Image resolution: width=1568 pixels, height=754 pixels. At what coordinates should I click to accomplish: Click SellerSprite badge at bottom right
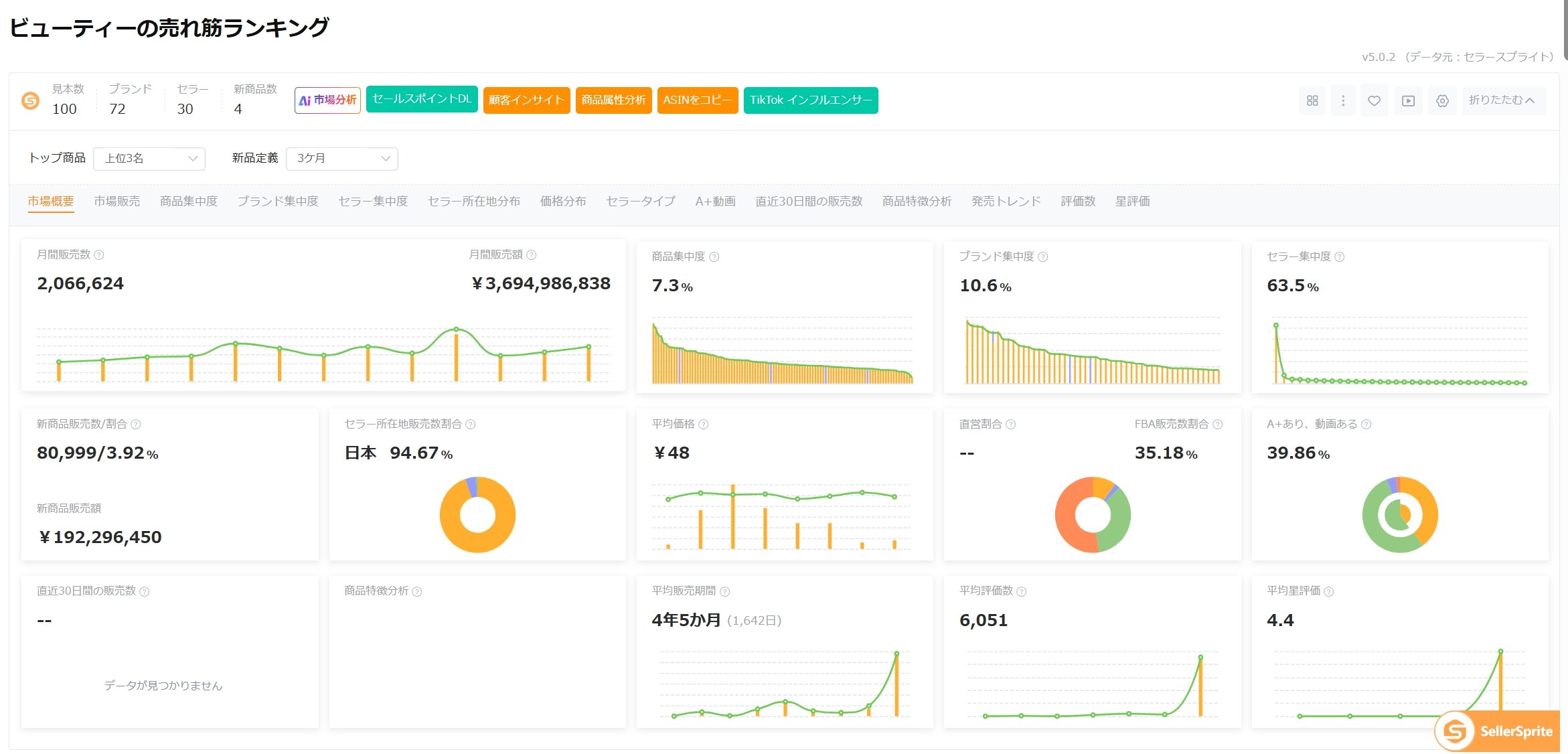[1498, 731]
